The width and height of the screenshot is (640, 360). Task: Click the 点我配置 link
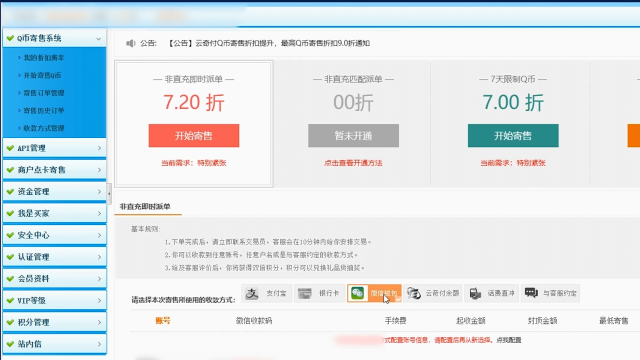509,340
